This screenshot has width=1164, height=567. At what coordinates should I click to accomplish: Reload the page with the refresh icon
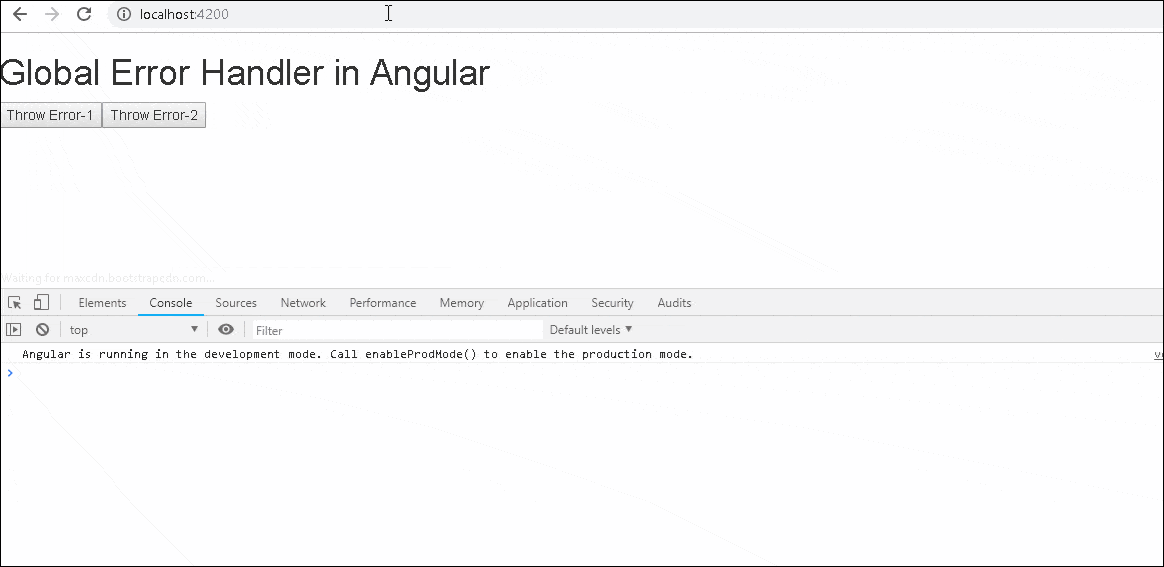[84, 14]
